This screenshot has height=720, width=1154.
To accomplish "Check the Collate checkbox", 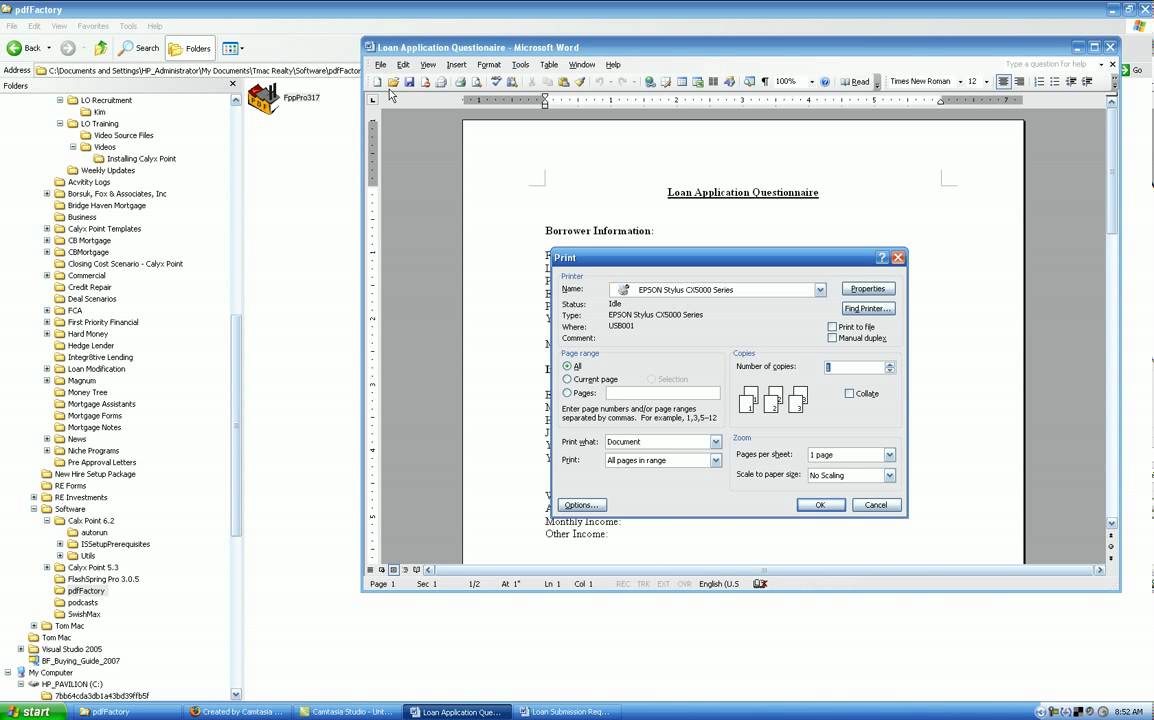I will coord(849,394).
